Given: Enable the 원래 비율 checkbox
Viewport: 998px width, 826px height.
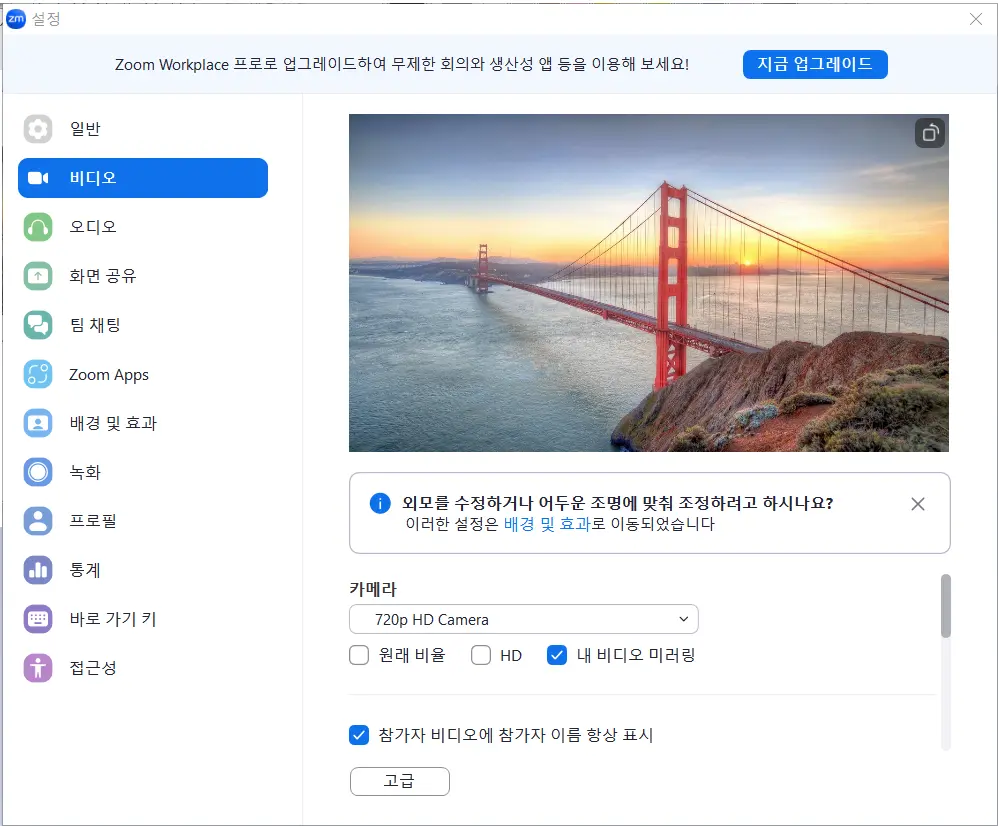Looking at the screenshot, I should (x=359, y=655).
